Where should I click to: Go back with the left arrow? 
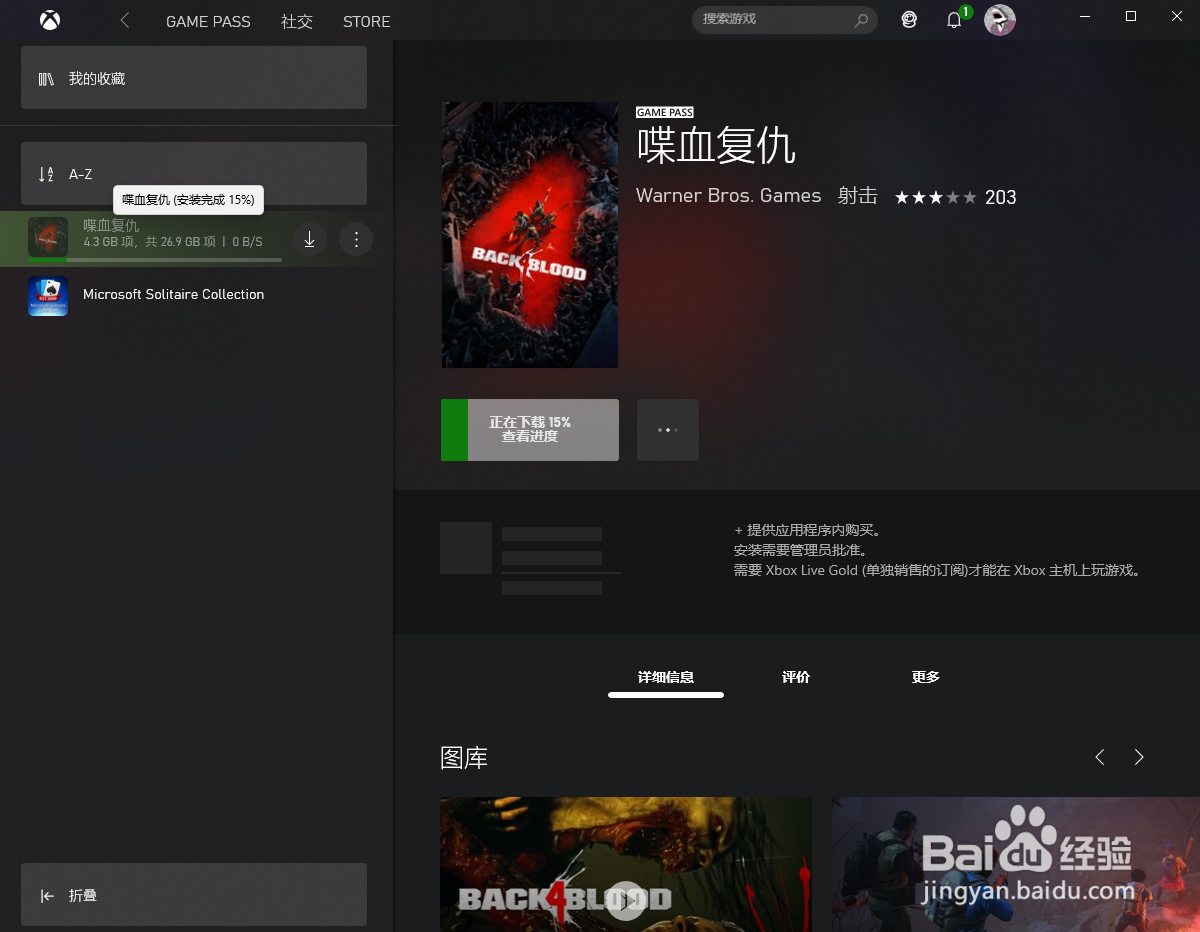point(125,20)
